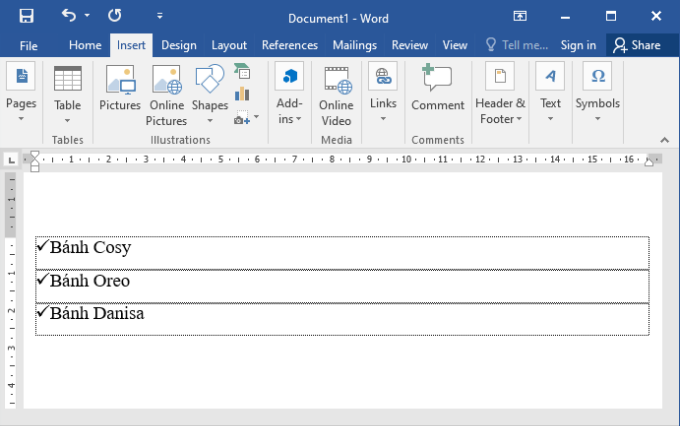Switch to the Design tab
This screenshot has width=682, height=426.
coord(179,45)
